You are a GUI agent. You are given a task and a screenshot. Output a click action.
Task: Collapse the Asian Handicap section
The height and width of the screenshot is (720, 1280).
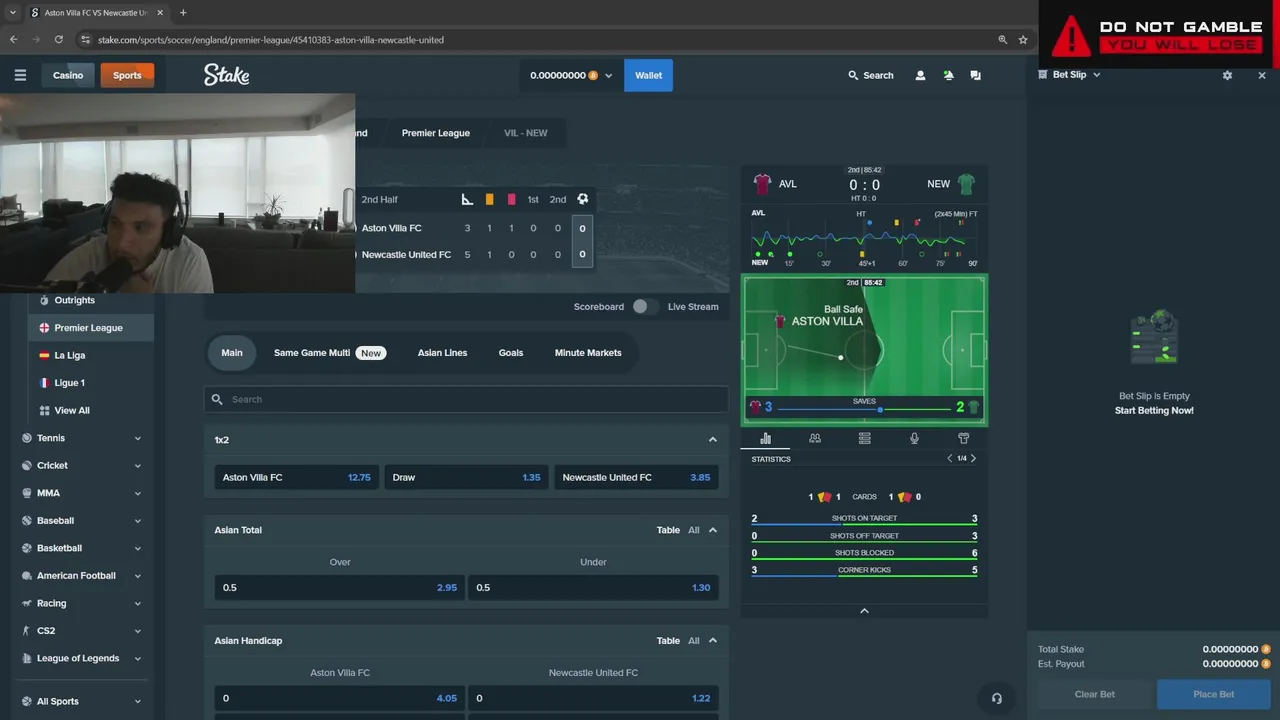713,641
